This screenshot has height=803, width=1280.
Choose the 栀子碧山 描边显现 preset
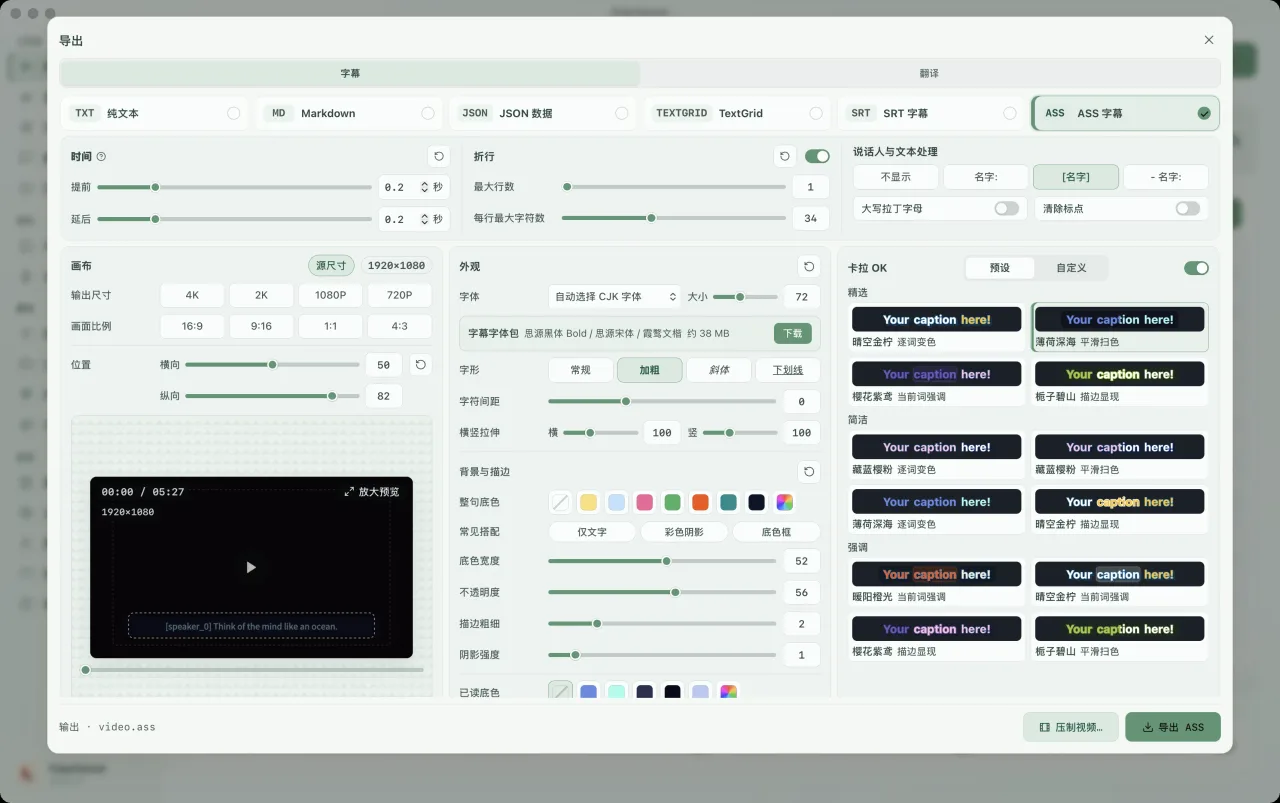(x=1119, y=382)
